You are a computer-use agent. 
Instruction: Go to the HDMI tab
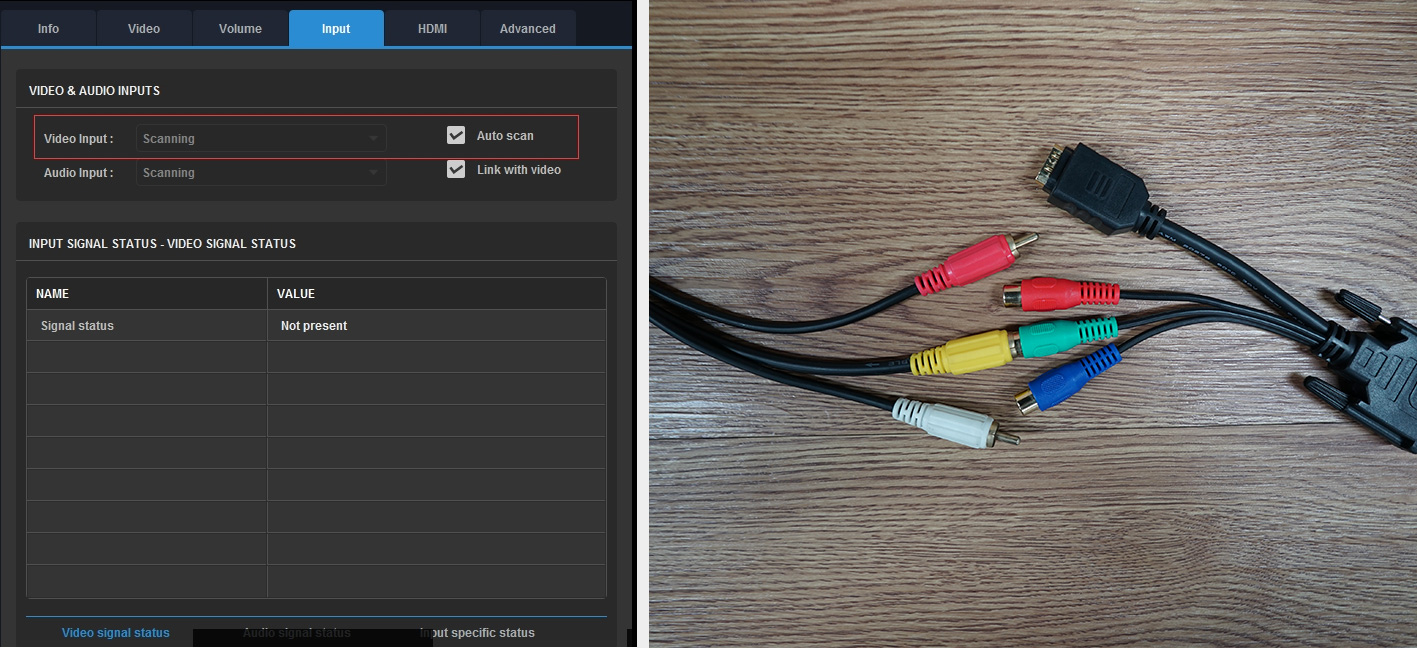point(432,28)
